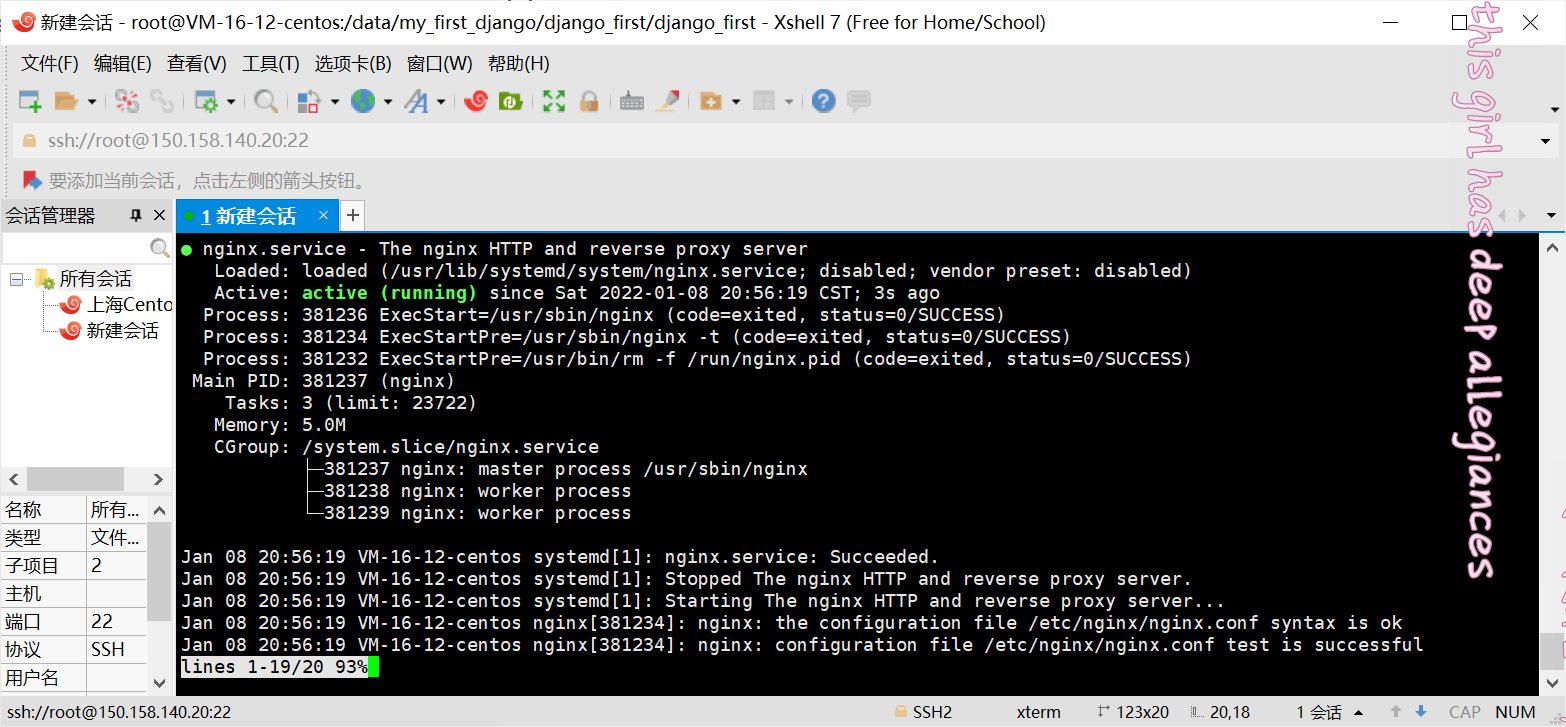The image size is (1566, 727).
Task: Click the lock screen padlock icon
Action: (589, 101)
